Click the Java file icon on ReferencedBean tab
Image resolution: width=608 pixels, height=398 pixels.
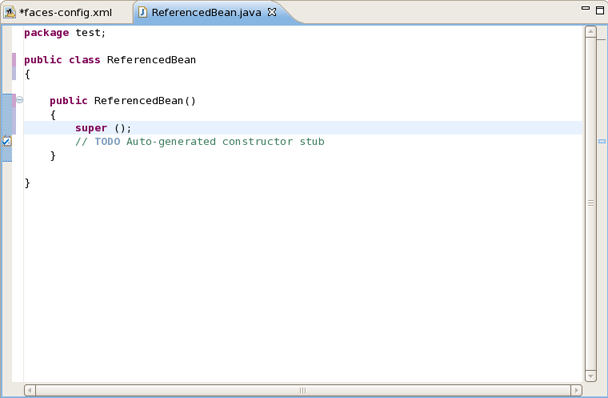(143, 12)
